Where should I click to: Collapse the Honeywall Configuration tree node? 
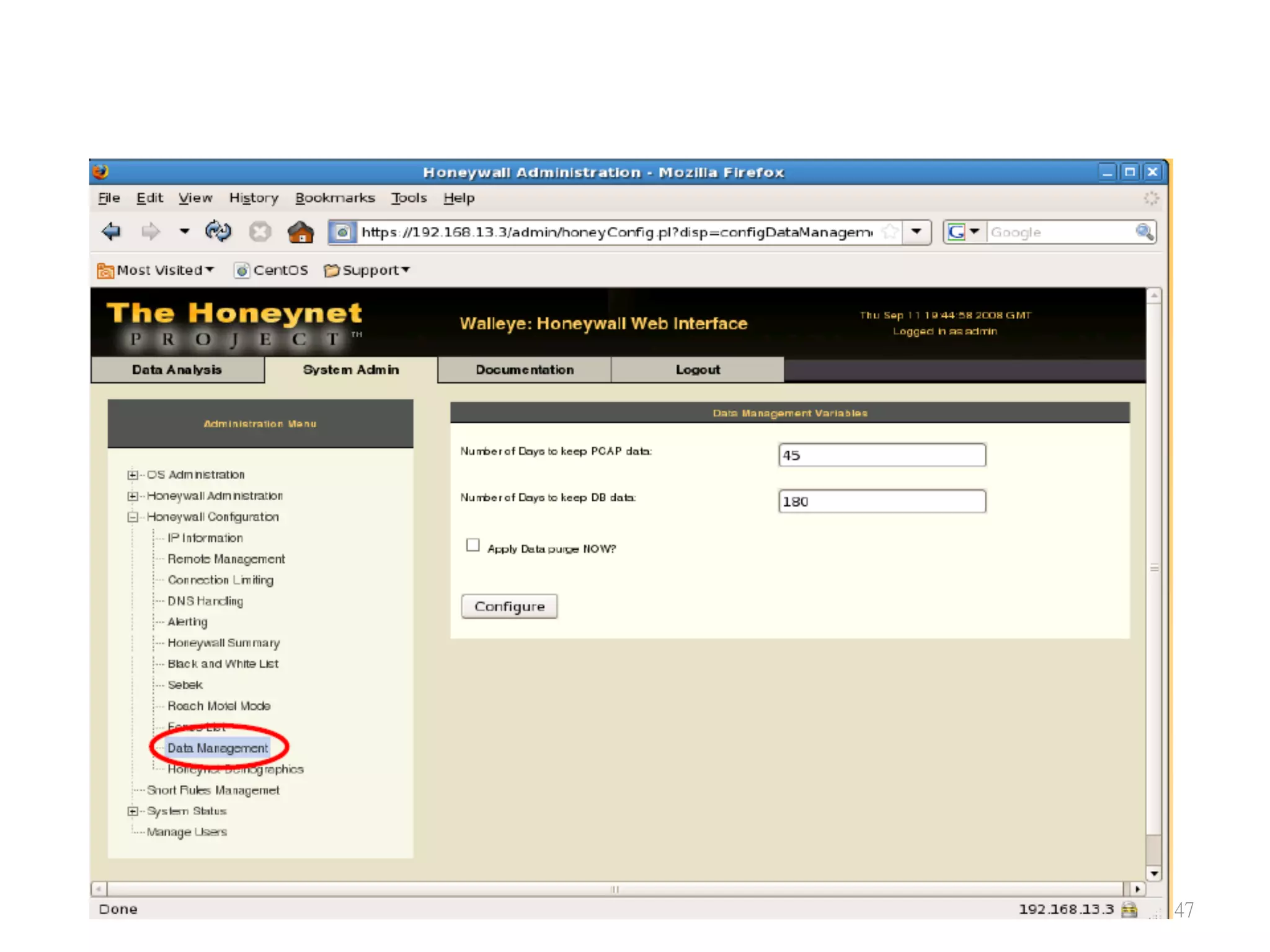(132, 517)
